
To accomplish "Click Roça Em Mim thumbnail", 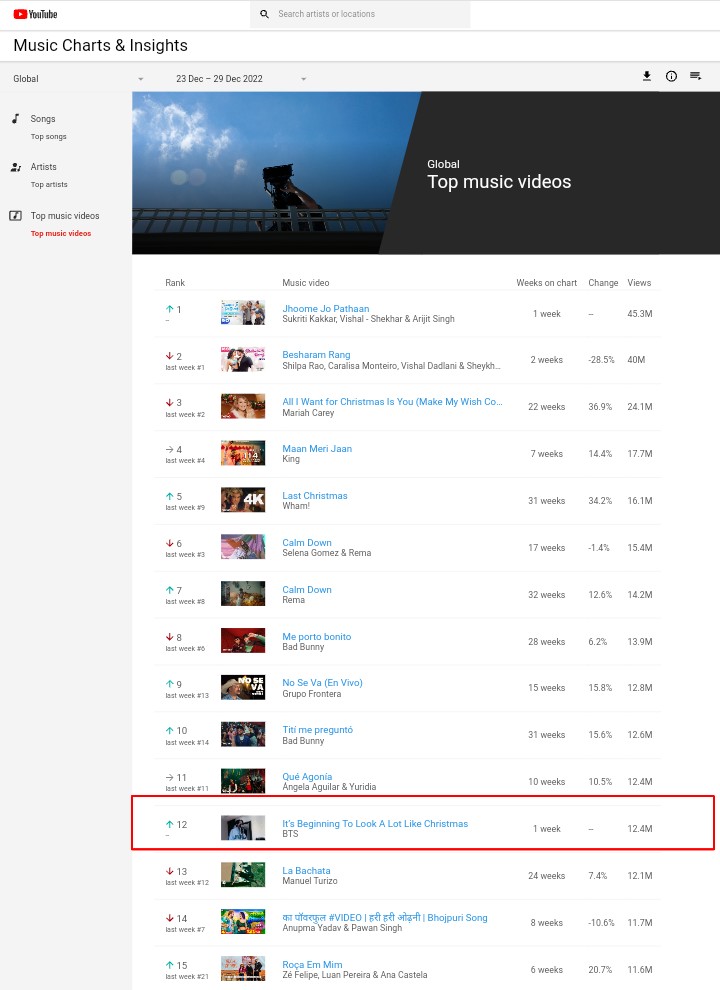I will 243,969.
